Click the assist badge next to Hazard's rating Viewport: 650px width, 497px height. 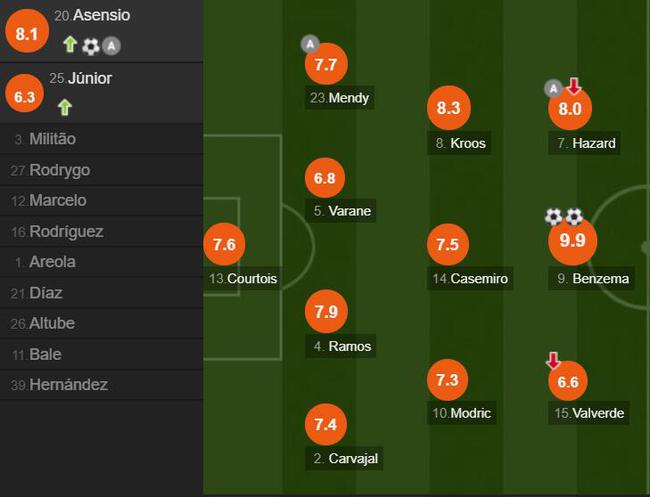552,88
